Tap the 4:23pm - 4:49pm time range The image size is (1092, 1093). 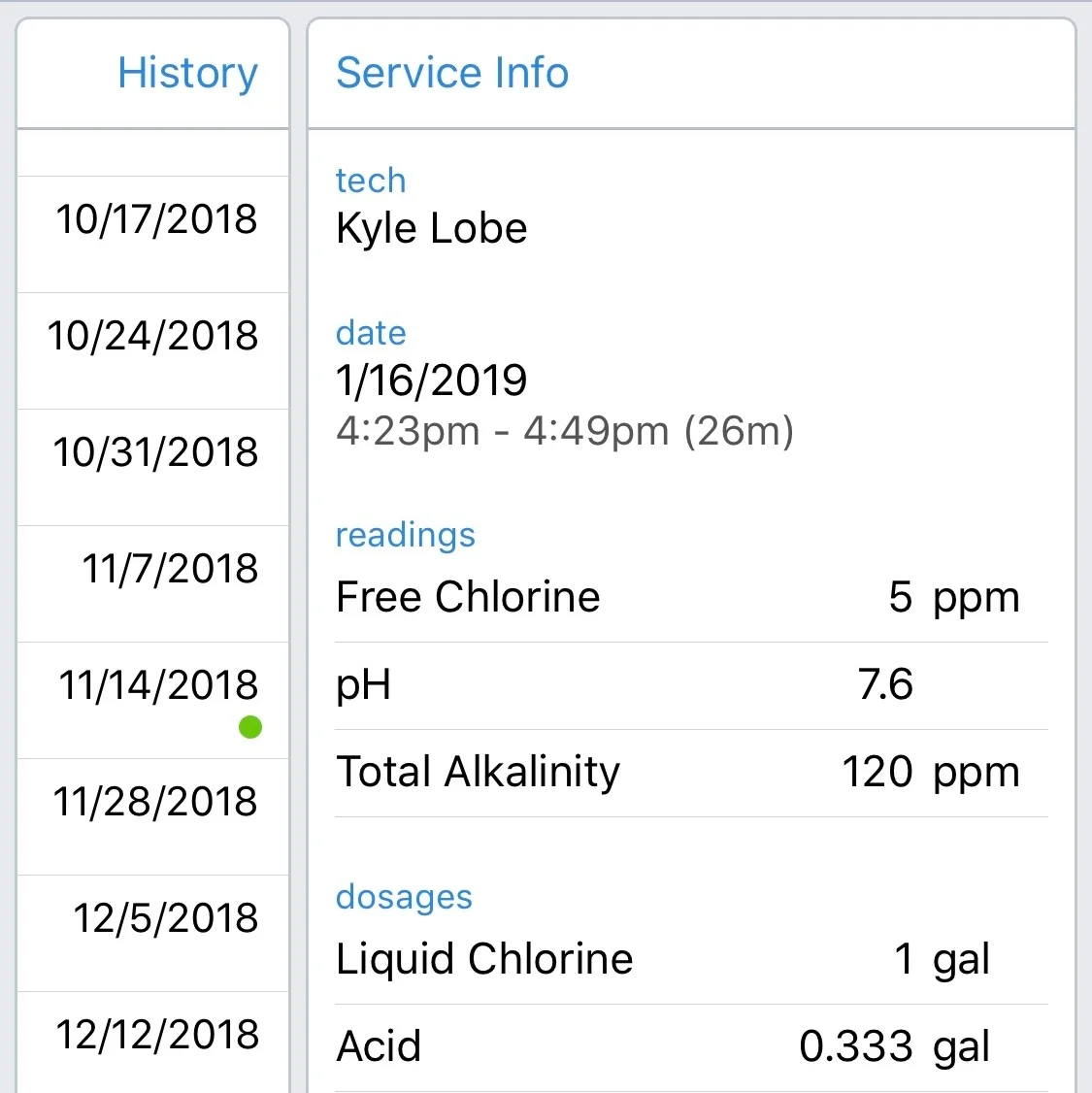[x=565, y=431]
